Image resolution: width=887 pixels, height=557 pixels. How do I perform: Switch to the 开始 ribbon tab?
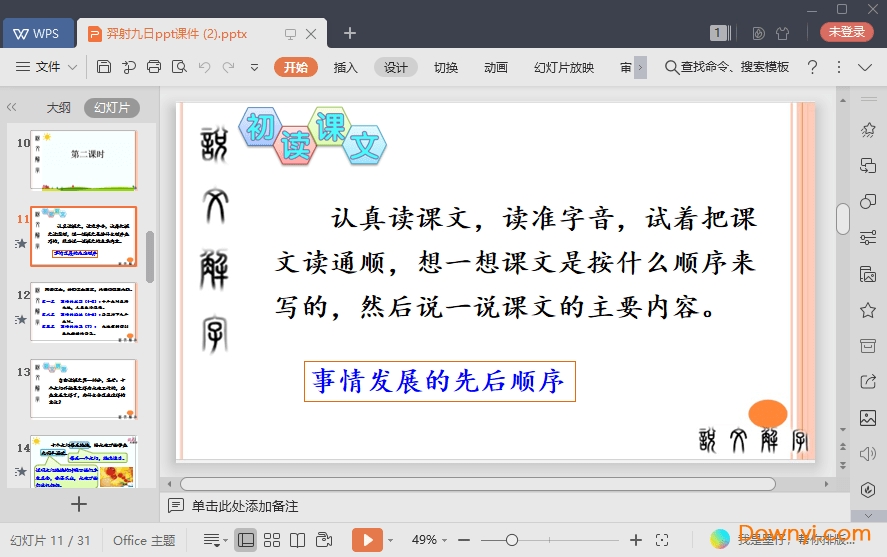296,67
